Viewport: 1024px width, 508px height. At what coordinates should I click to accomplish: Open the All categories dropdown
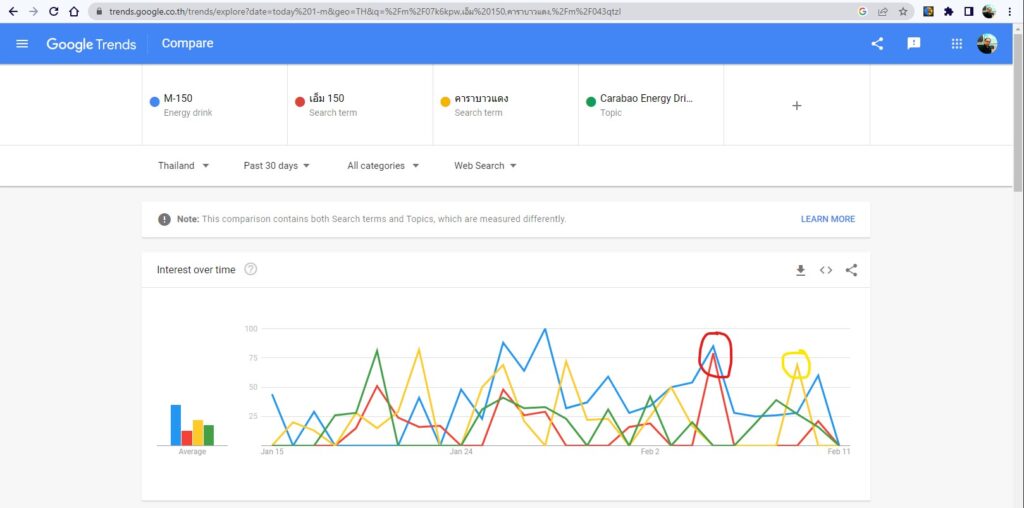coord(383,166)
